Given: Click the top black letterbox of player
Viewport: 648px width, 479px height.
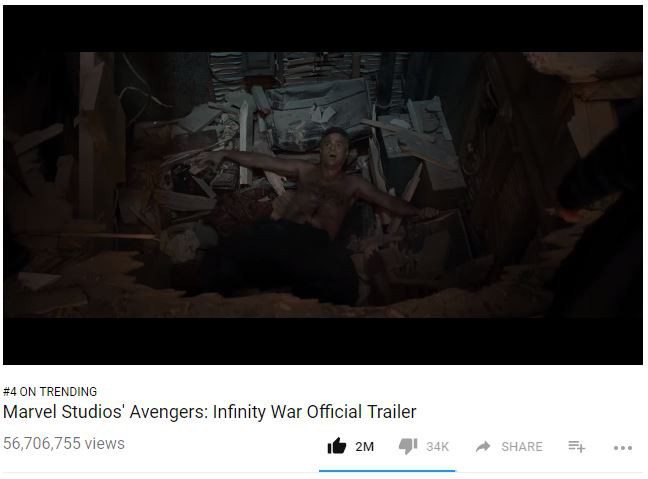Looking at the screenshot, I should pos(323,28).
